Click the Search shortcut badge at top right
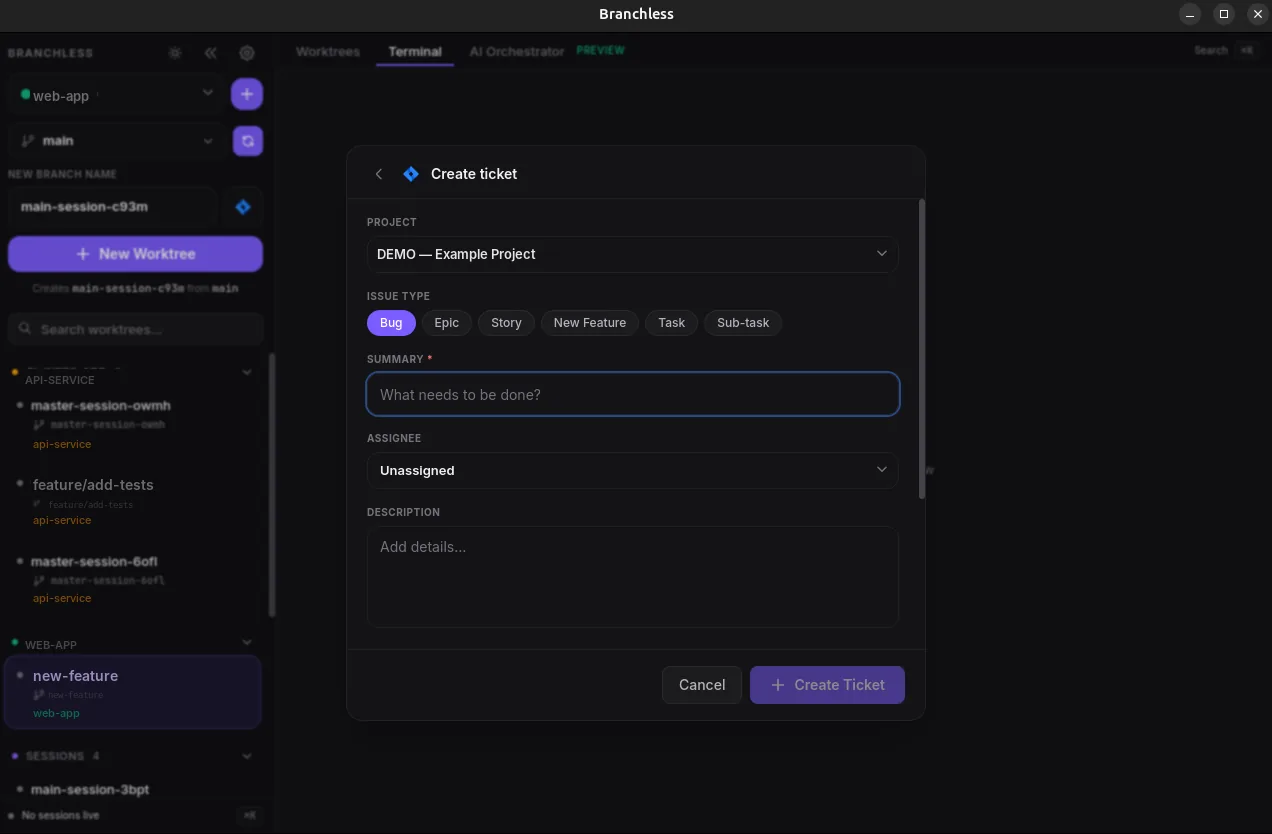 click(x=1247, y=50)
